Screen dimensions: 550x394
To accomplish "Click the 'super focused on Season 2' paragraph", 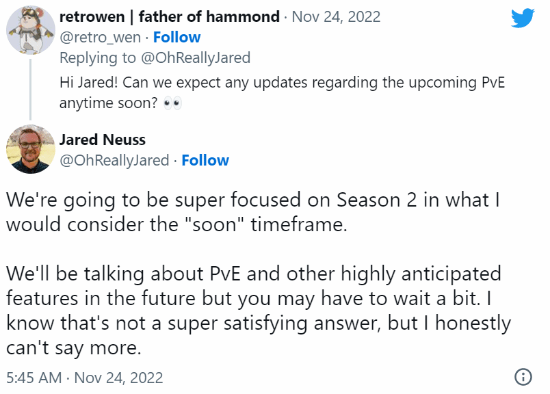I will (x=253, y=212).
